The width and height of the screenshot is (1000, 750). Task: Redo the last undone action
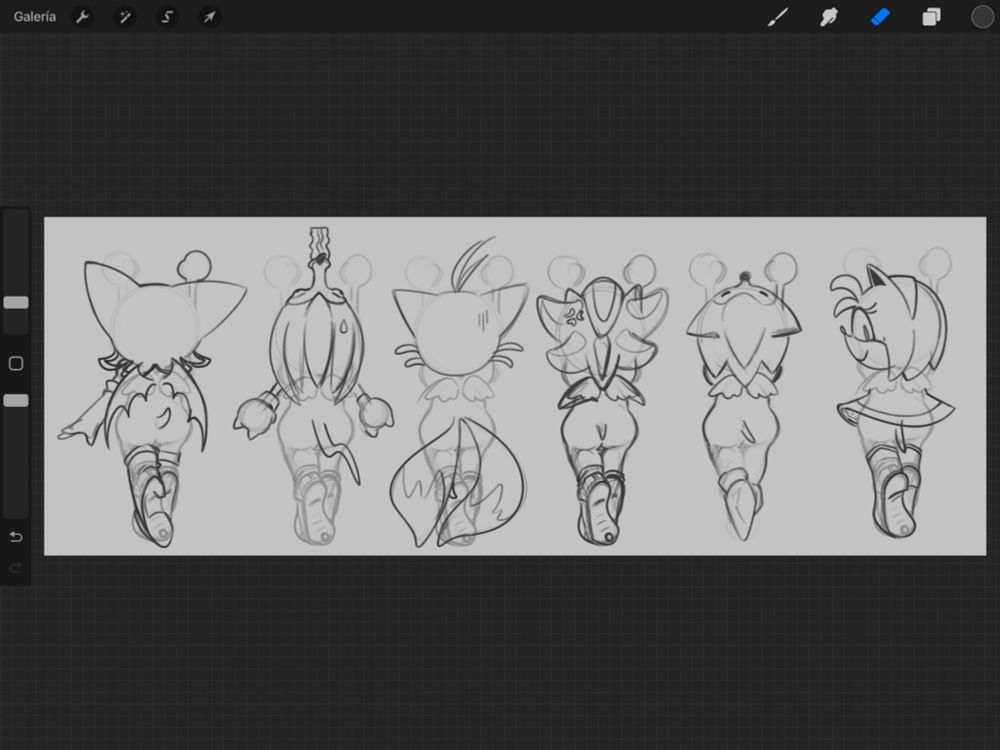click(16, 567)
